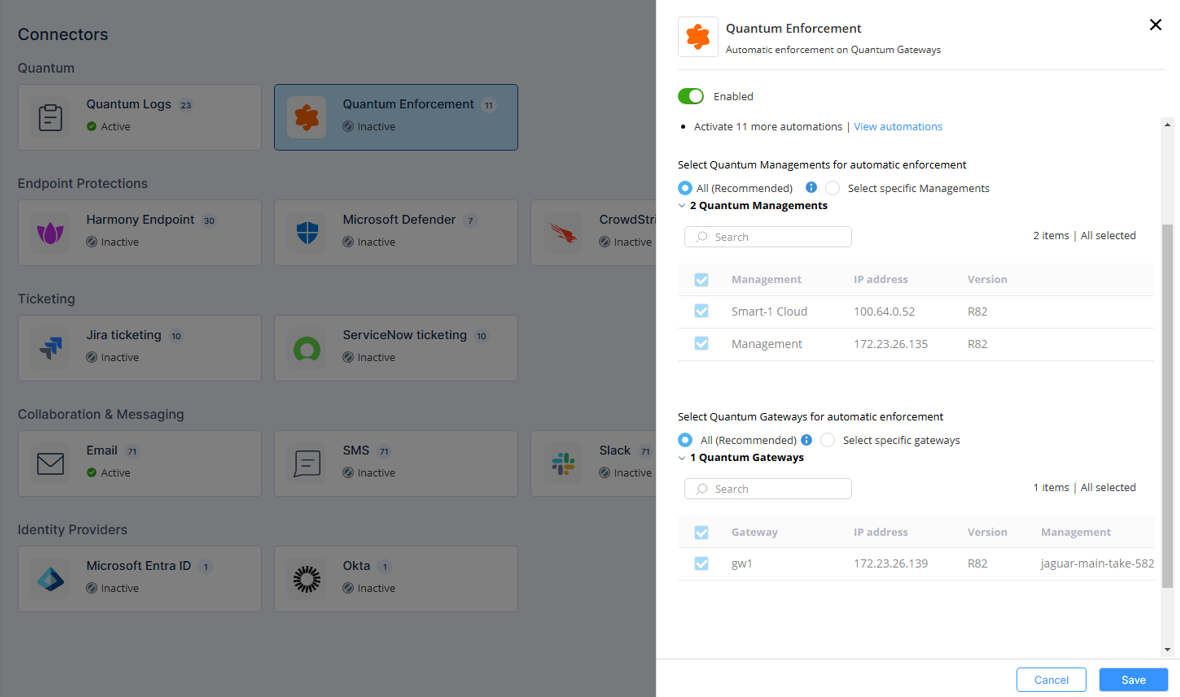This screenshot has width=1180, height=697.
Task: Click the Quantum Logs green Active status icon
Action: click(91, 126)
